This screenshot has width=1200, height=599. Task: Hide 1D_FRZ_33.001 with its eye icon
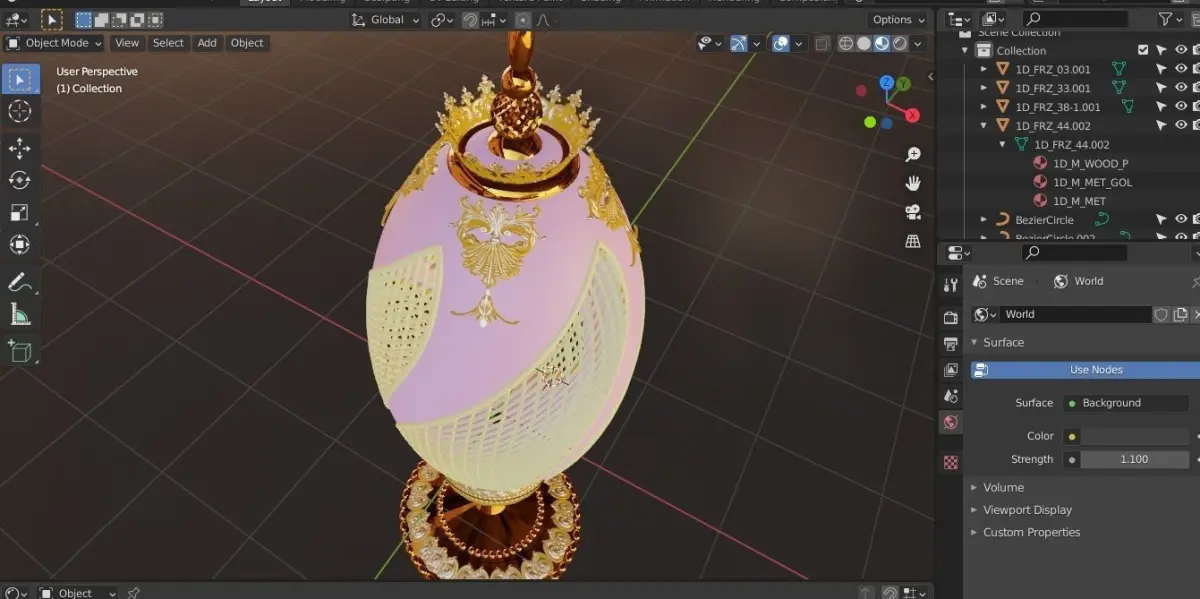1181,88
